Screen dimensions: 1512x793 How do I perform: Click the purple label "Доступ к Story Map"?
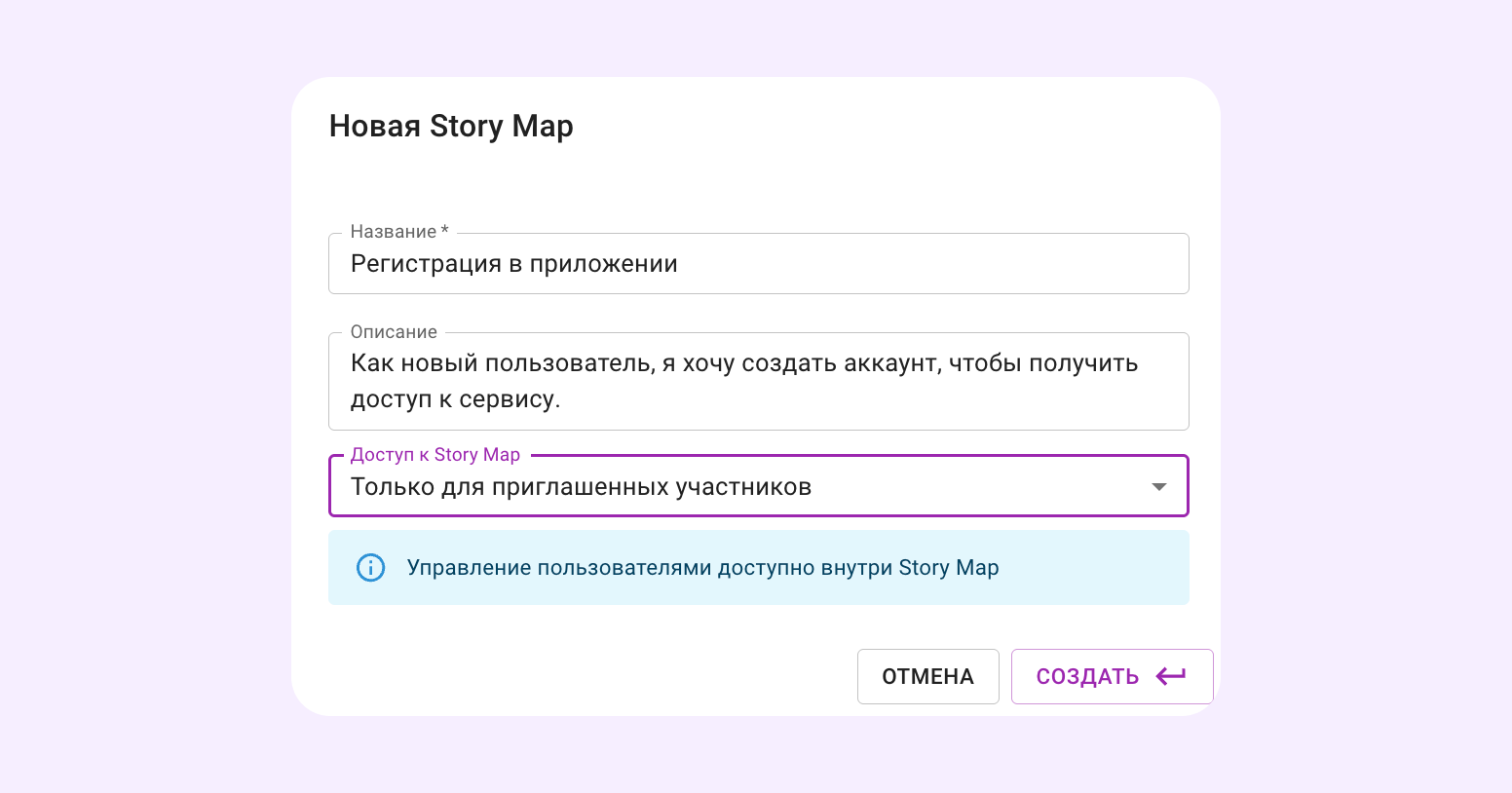[435, 454]
